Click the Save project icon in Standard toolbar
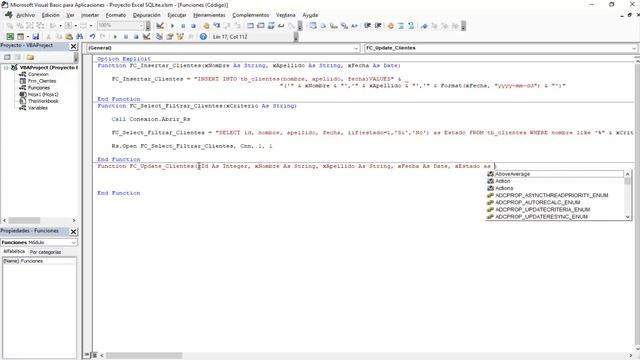 click(36, 37)
